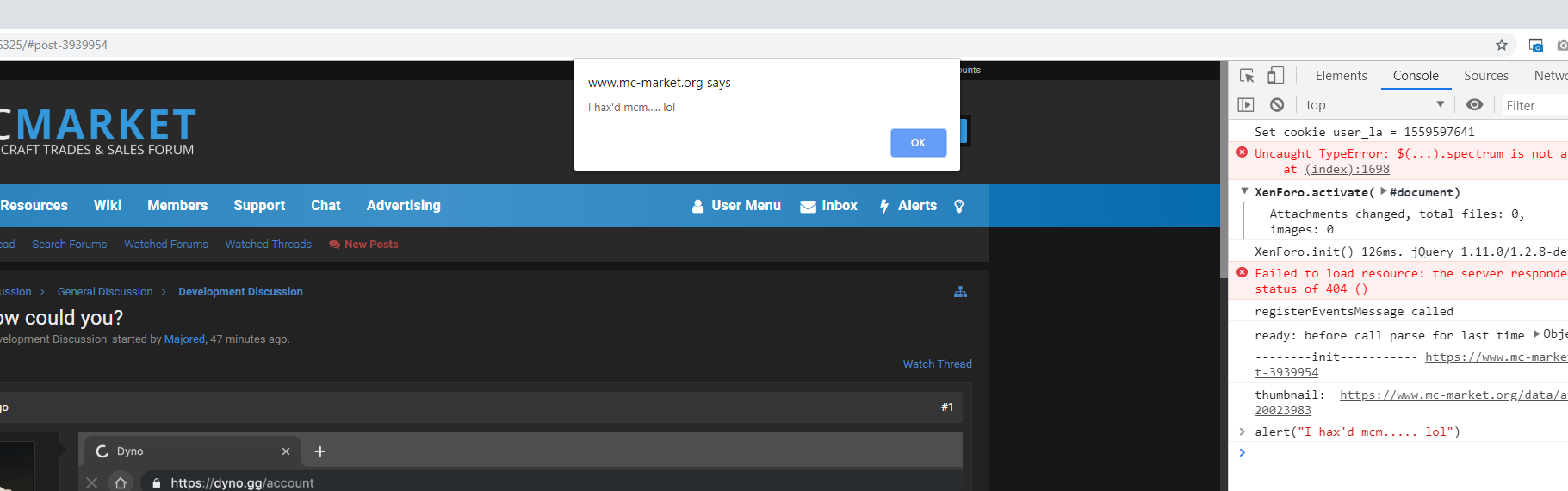Open Watched Forums link

pos(166,245)
